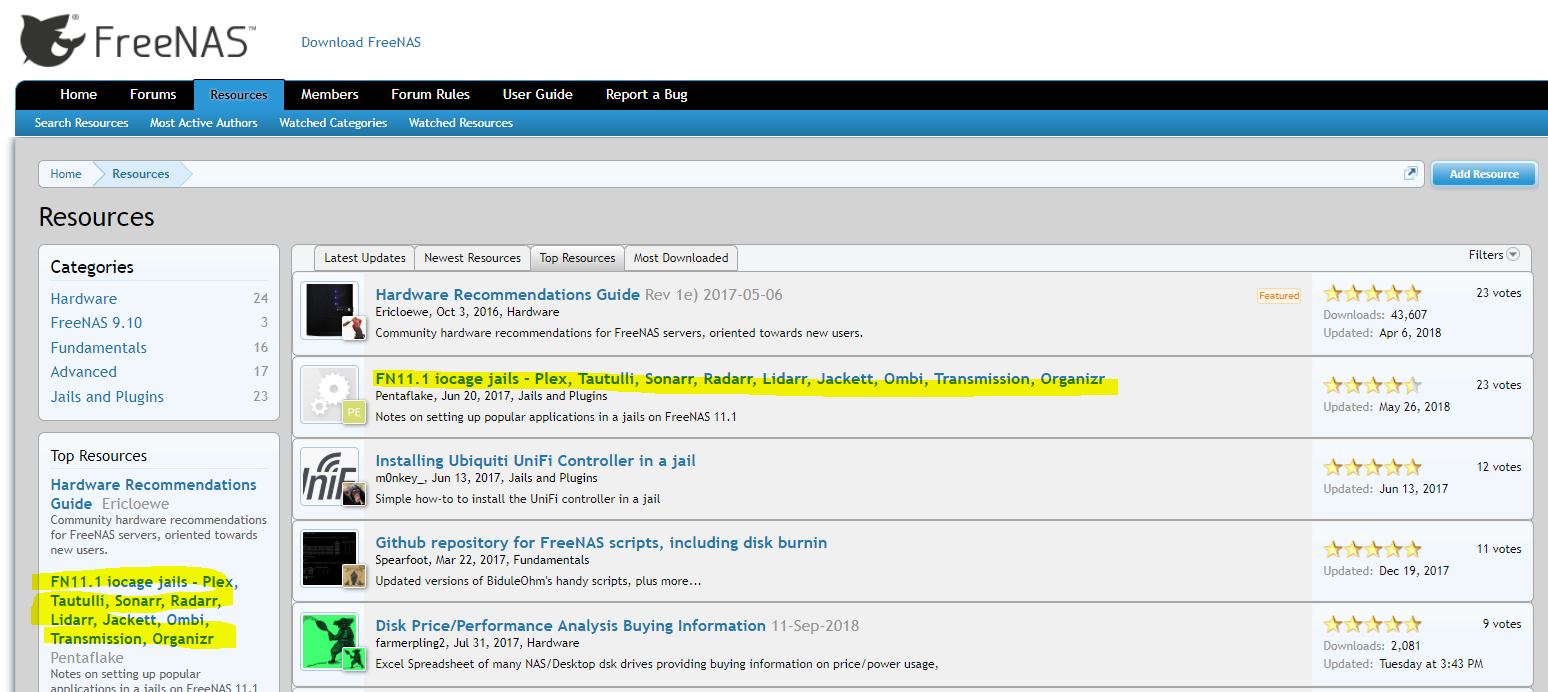The height and width of the screenshot is (692, 1548).
Task: Open Github repository for FreeNAS scripts title
Action: point(601,543)
